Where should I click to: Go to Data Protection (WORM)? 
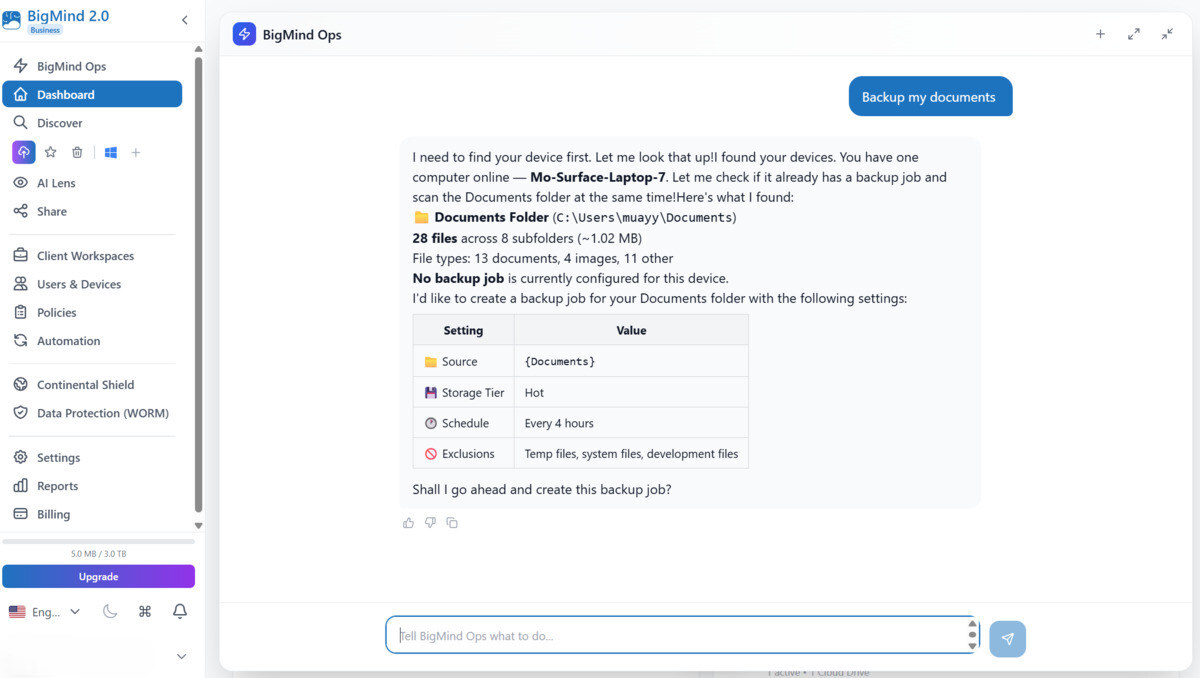pos(102,413)
